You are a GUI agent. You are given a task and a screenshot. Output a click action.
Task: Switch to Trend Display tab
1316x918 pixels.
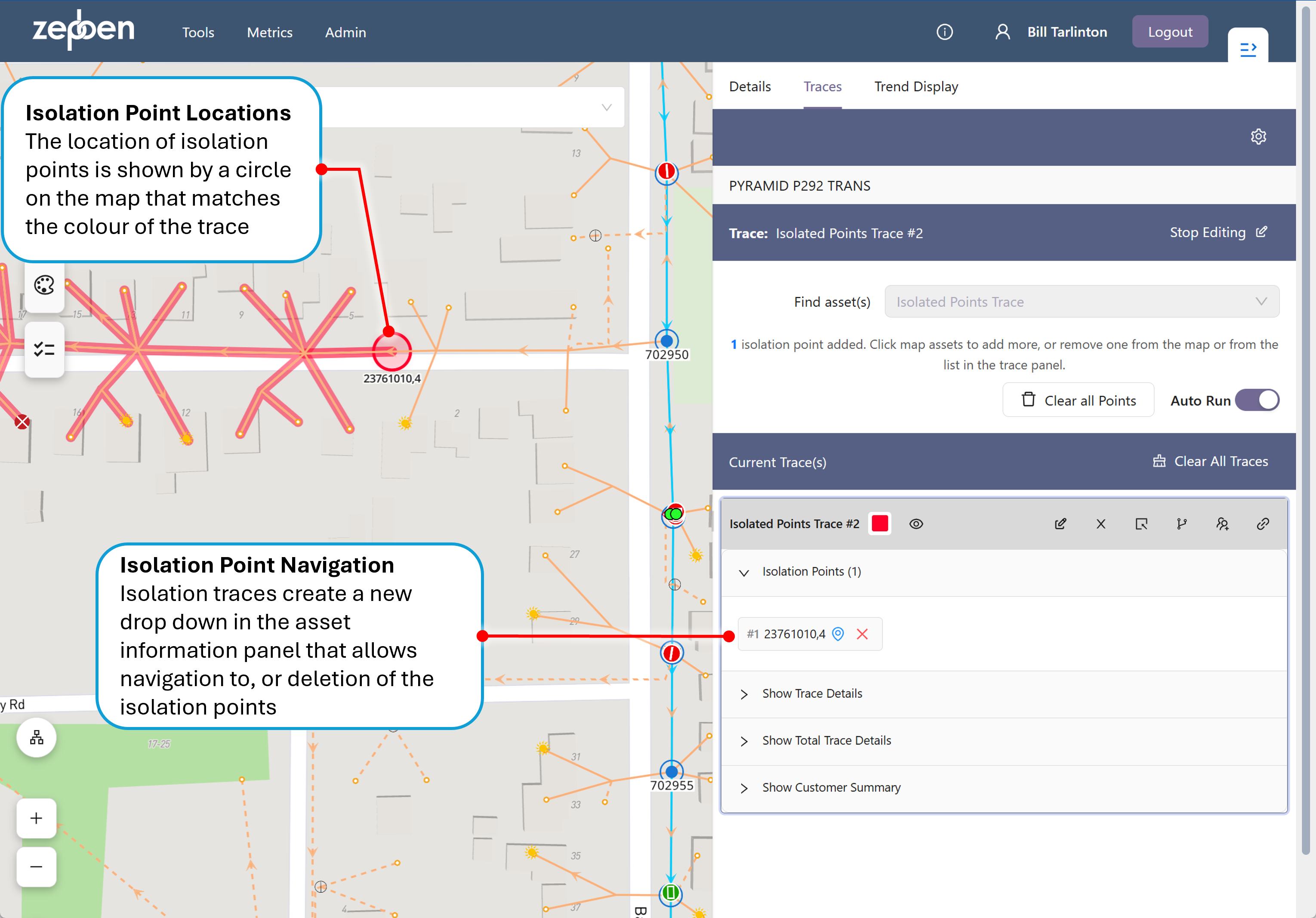pos(916,86)
